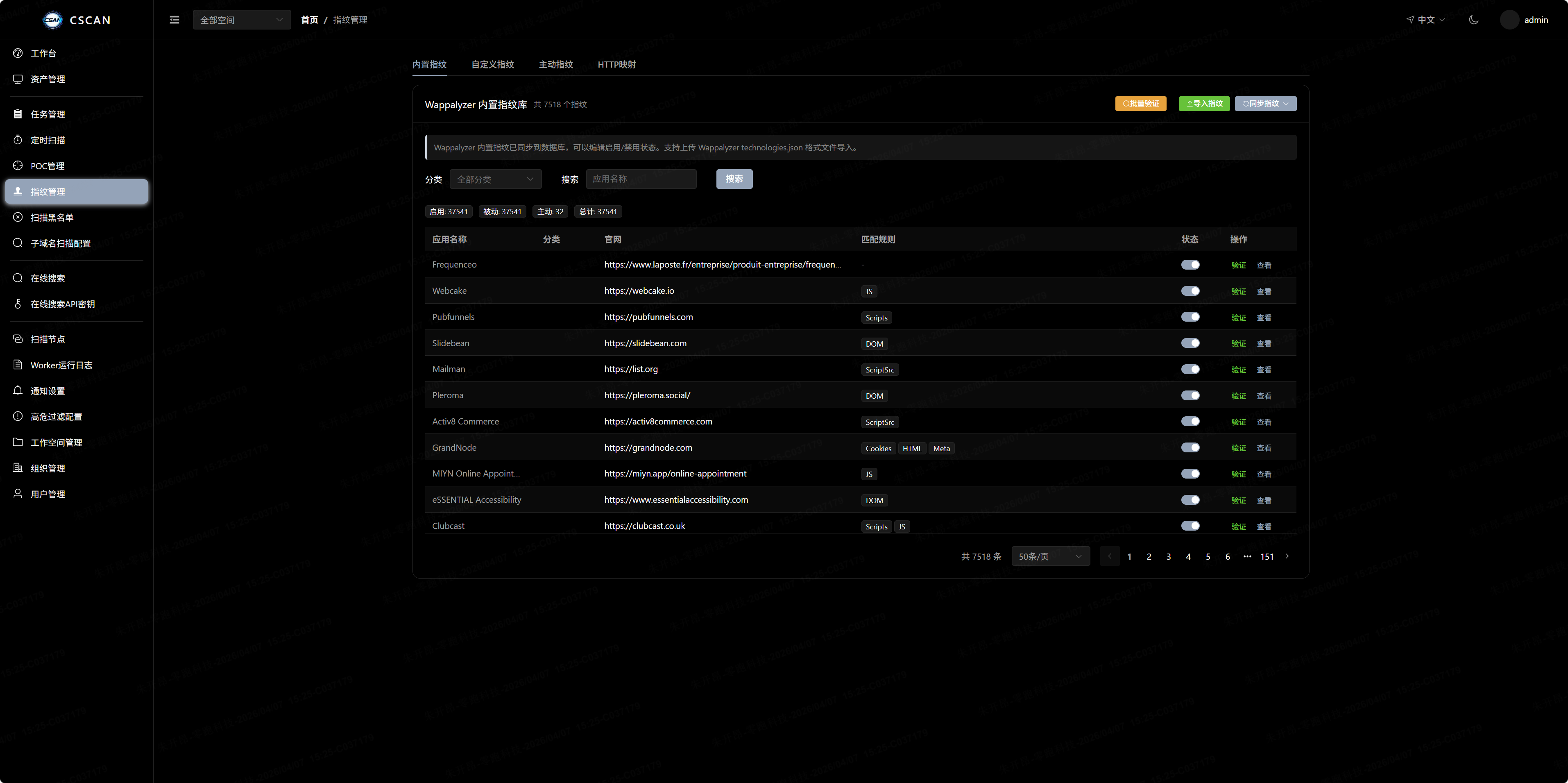Screen dimensions: 1568x783
Task: Toggle Activ8 Commerce status switch
Action: click(1190, 421)
